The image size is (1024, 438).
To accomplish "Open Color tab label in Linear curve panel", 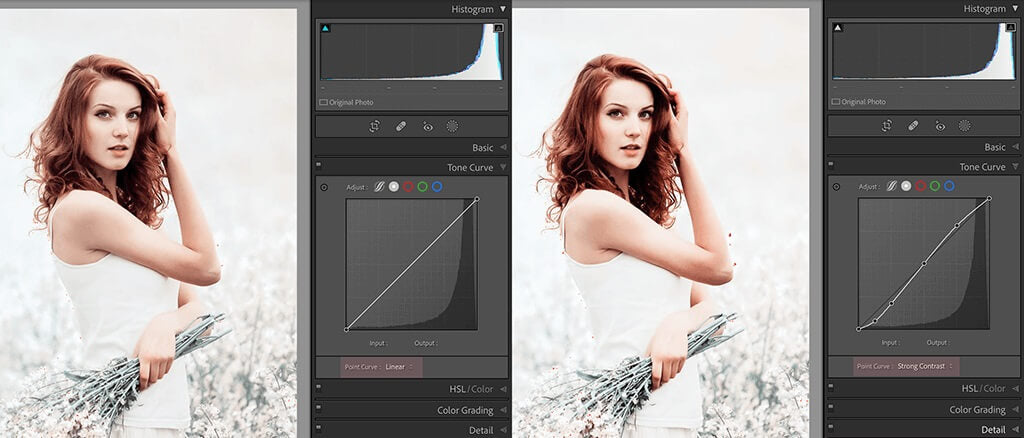I will pyautogui.click(x=483, y=389).
